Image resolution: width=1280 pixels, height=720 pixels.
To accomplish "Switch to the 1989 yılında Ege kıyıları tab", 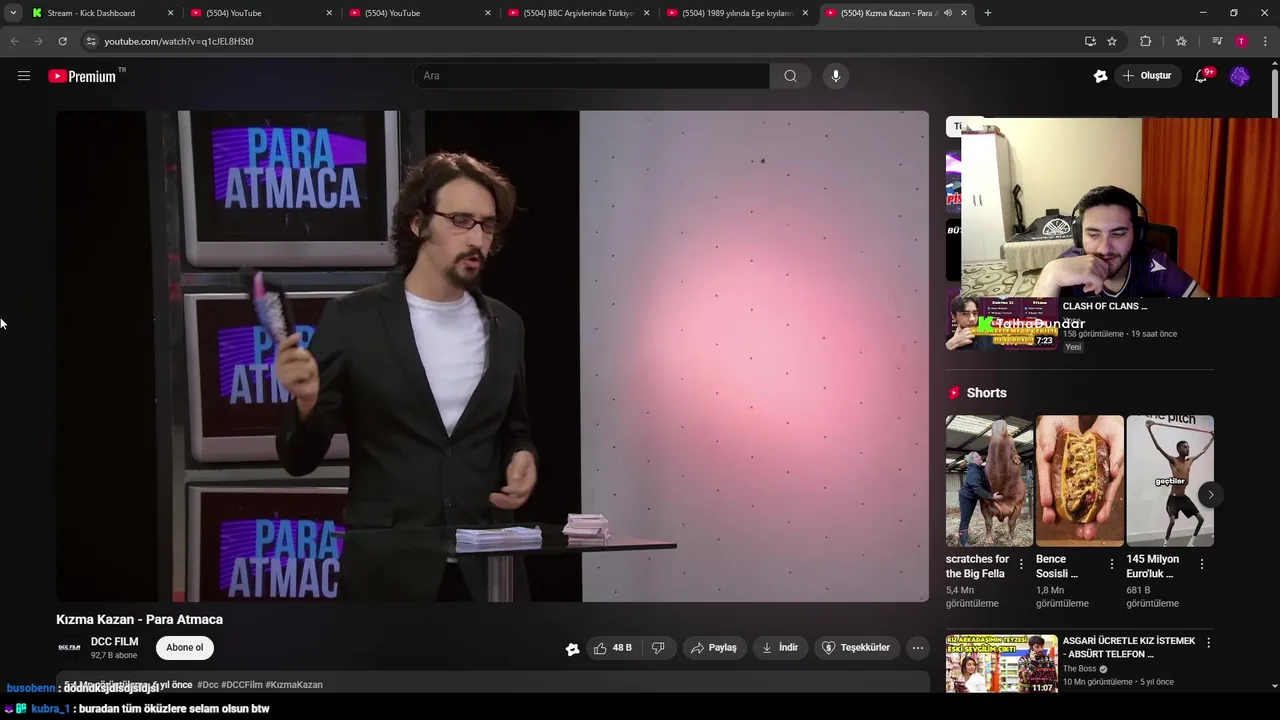I will coord(737,13).
